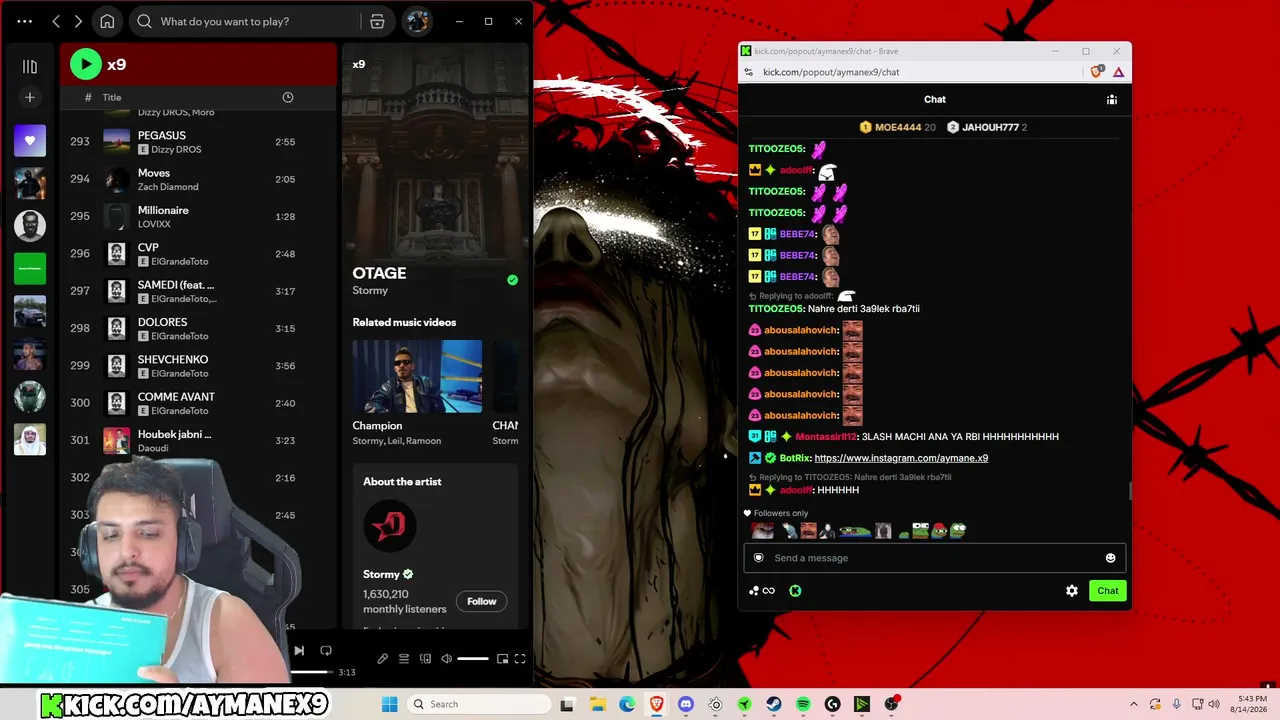This screenshot has height=720, width=1280.
Task: Open Microsoft Edge from the taskbar
Action: tap(627, 704)
